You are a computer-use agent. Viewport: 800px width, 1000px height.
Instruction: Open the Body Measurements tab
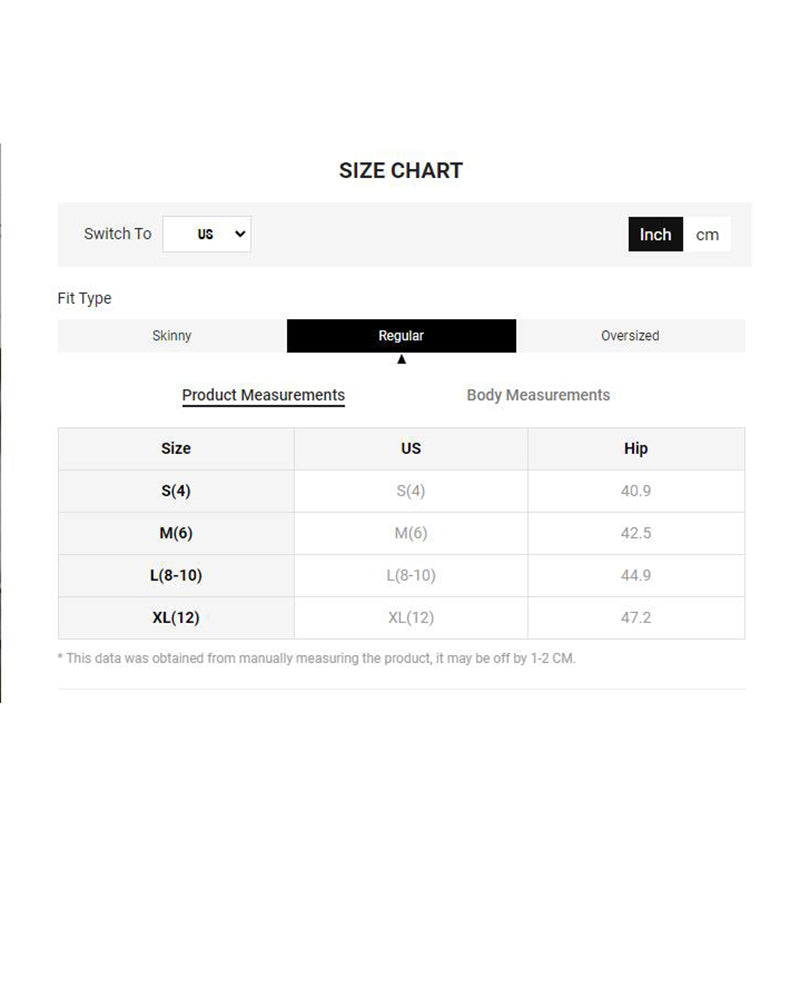(x=538, y=395)
